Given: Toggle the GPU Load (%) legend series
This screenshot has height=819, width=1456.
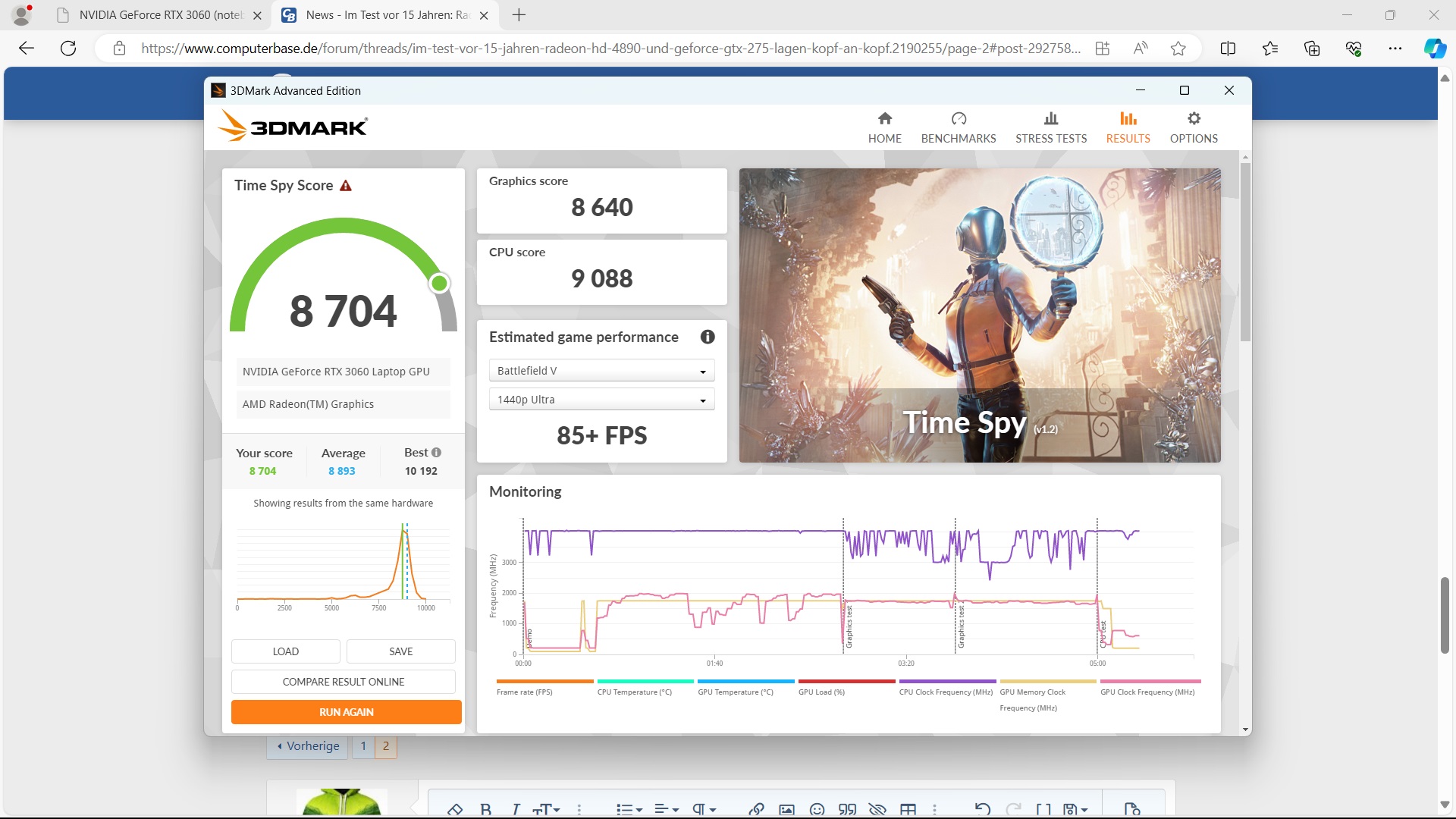Looking at the screenshot, I should [821, 692].
